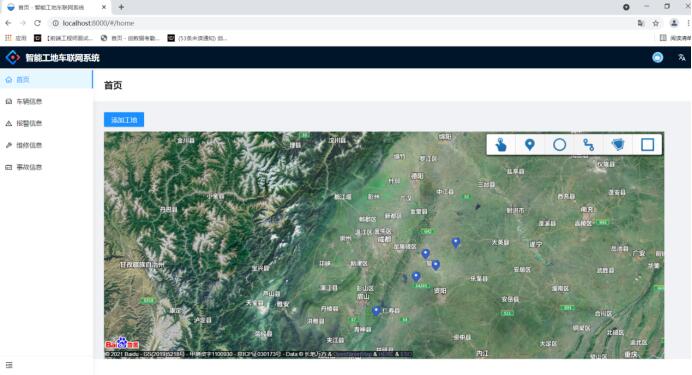Screen dimensions: 692x375
Task: Open 车辆信息 in the sidebar
Action: (46, 101)
